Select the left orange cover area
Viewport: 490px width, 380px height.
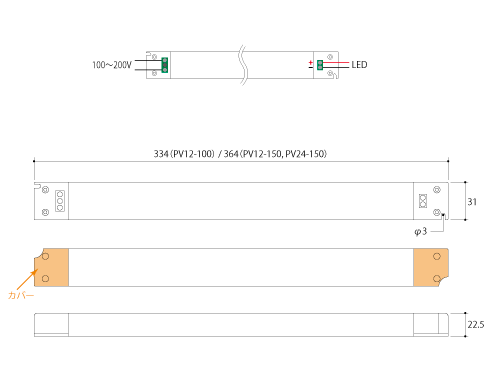pyautogui.click(x=52, y=267)
